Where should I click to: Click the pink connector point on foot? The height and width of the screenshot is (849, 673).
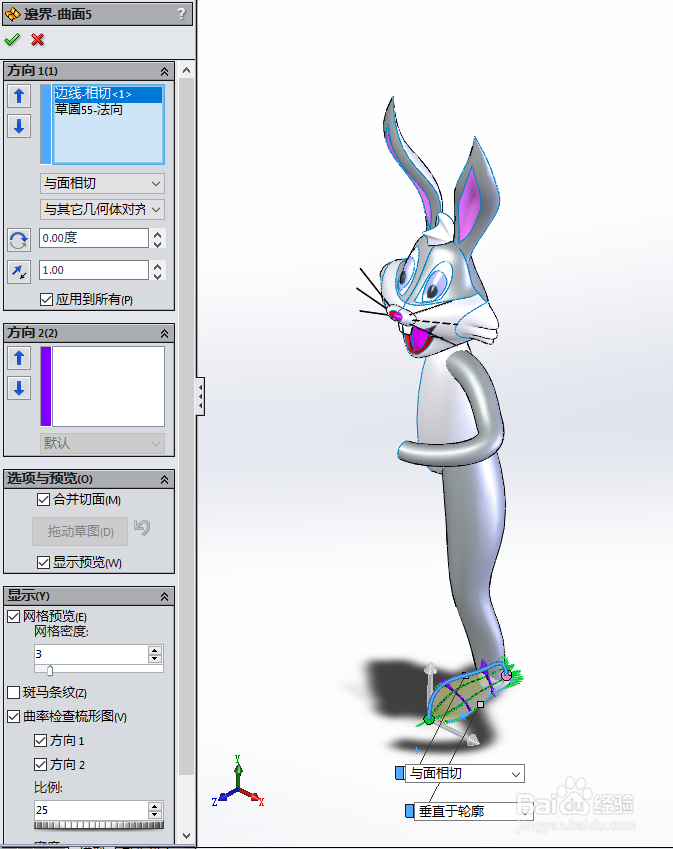pyautogui.click(x=506, y=675)
